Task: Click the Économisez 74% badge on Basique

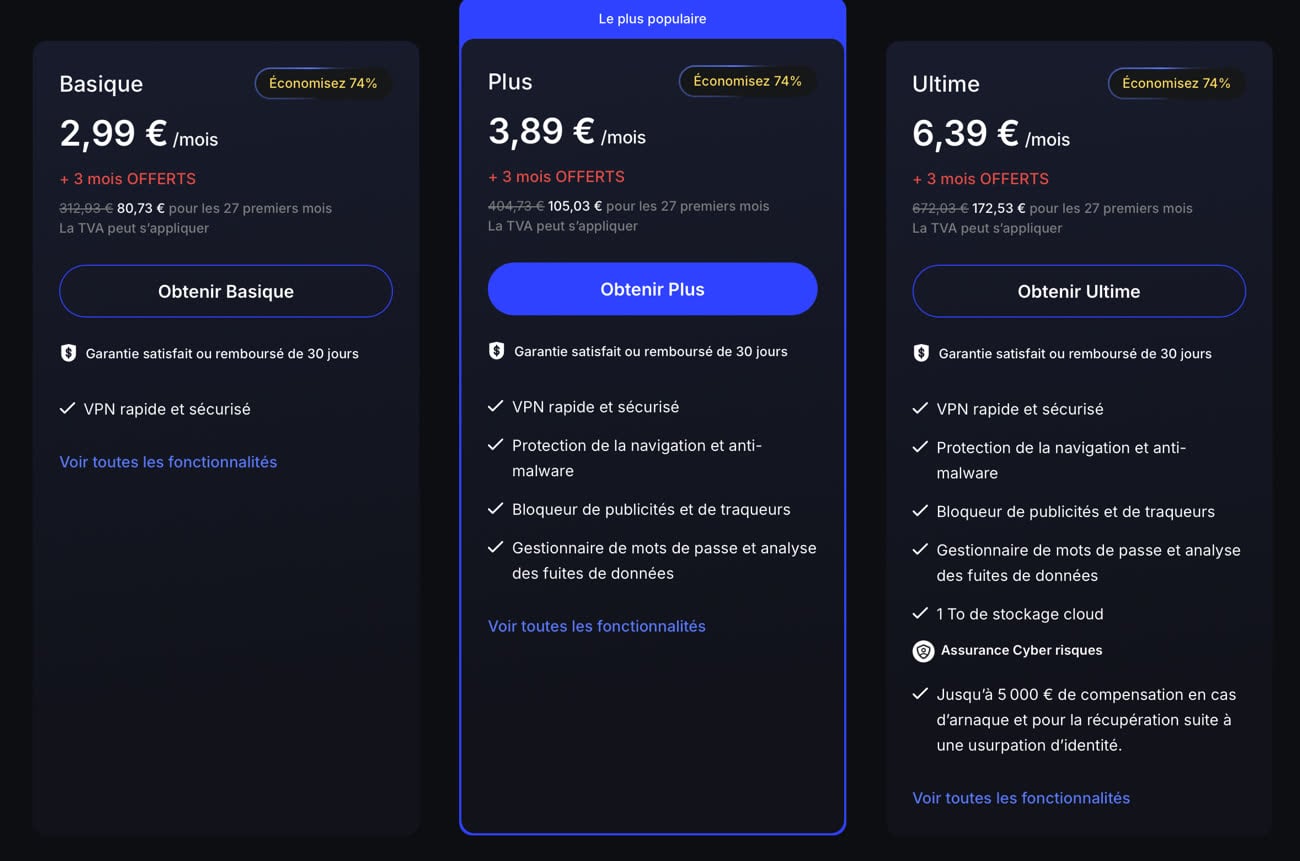Action: (323, 83)
